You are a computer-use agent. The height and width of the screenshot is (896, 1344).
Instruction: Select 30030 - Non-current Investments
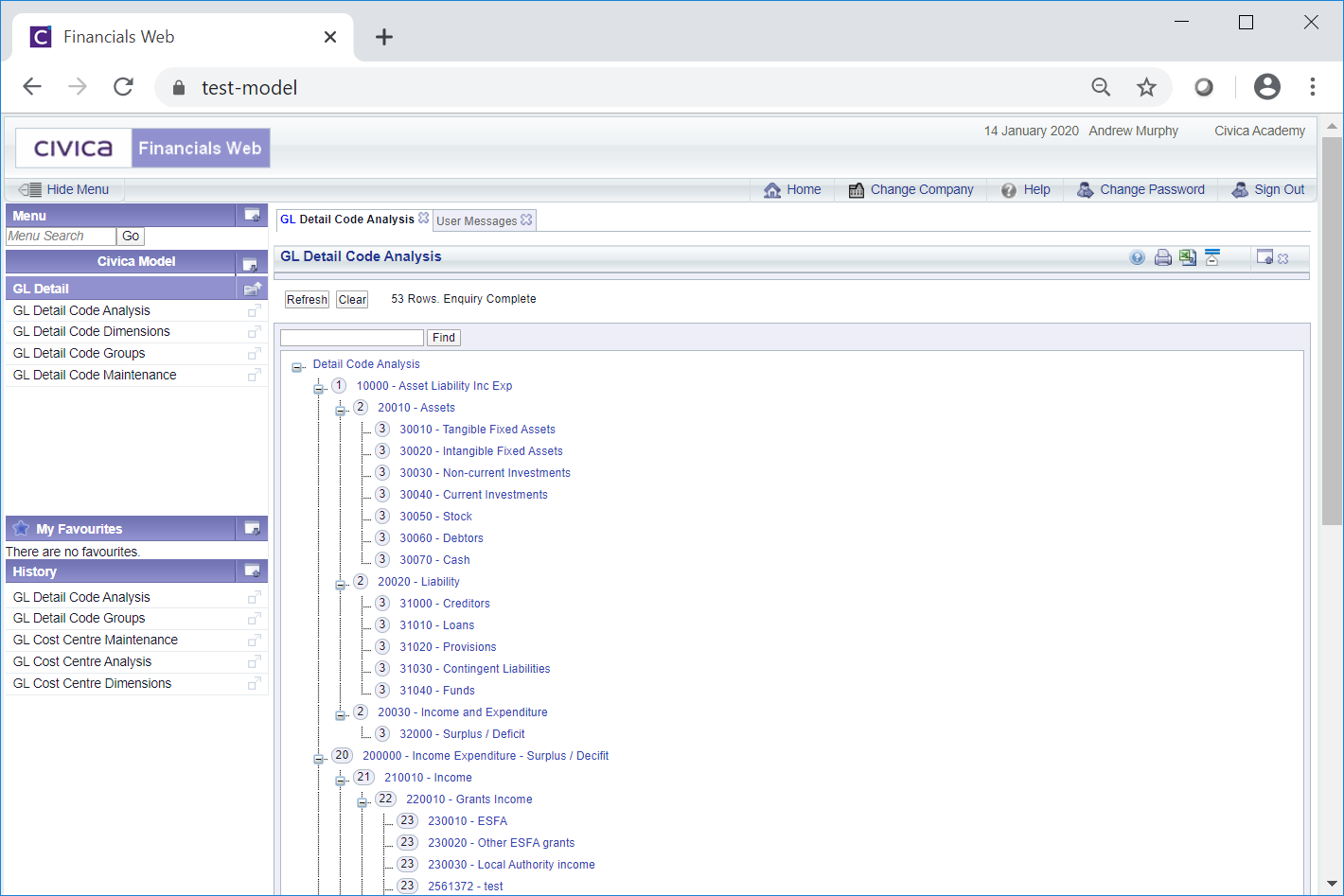coord(485,473)
